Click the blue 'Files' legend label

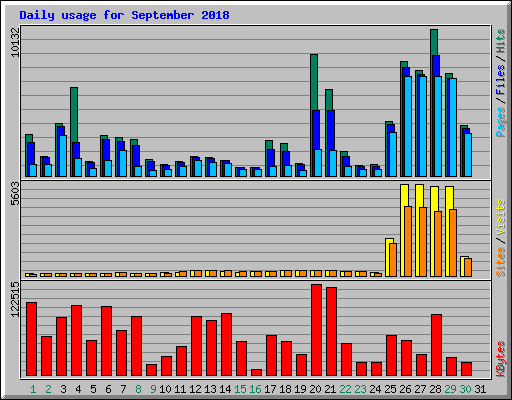[500, 79]
